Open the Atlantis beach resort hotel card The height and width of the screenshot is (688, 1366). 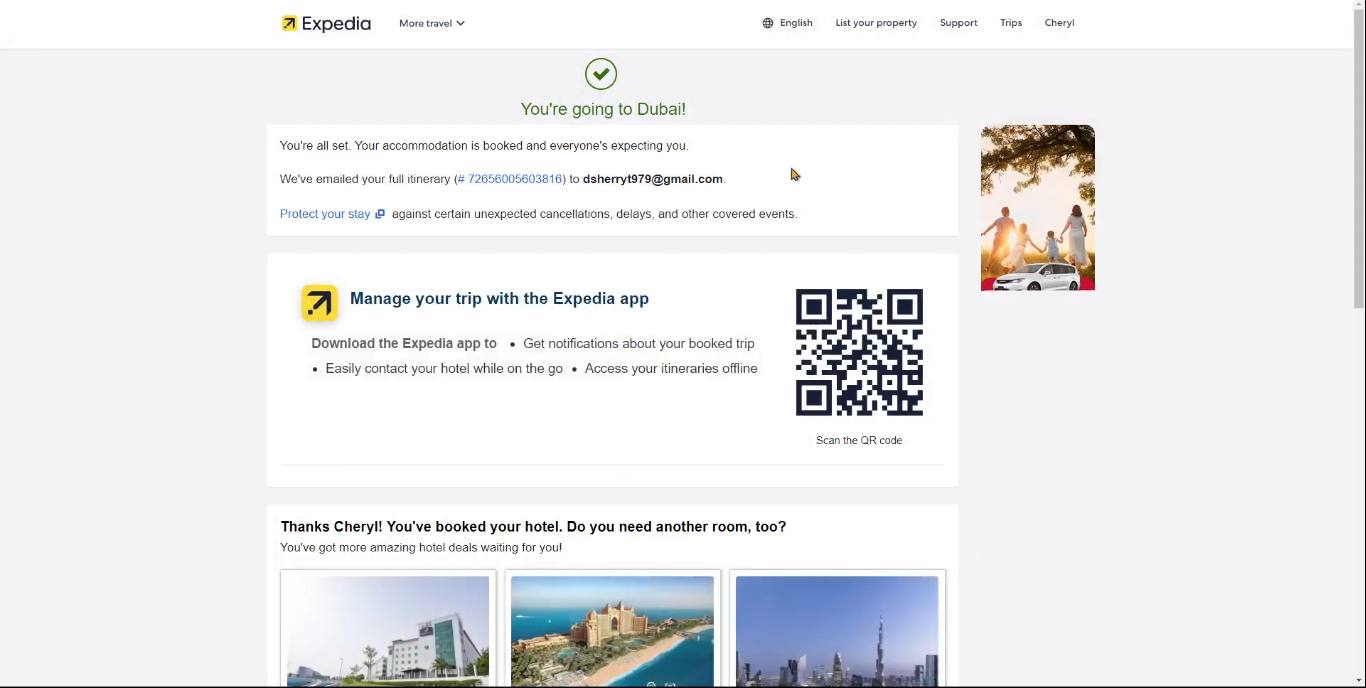coord(612,630)
